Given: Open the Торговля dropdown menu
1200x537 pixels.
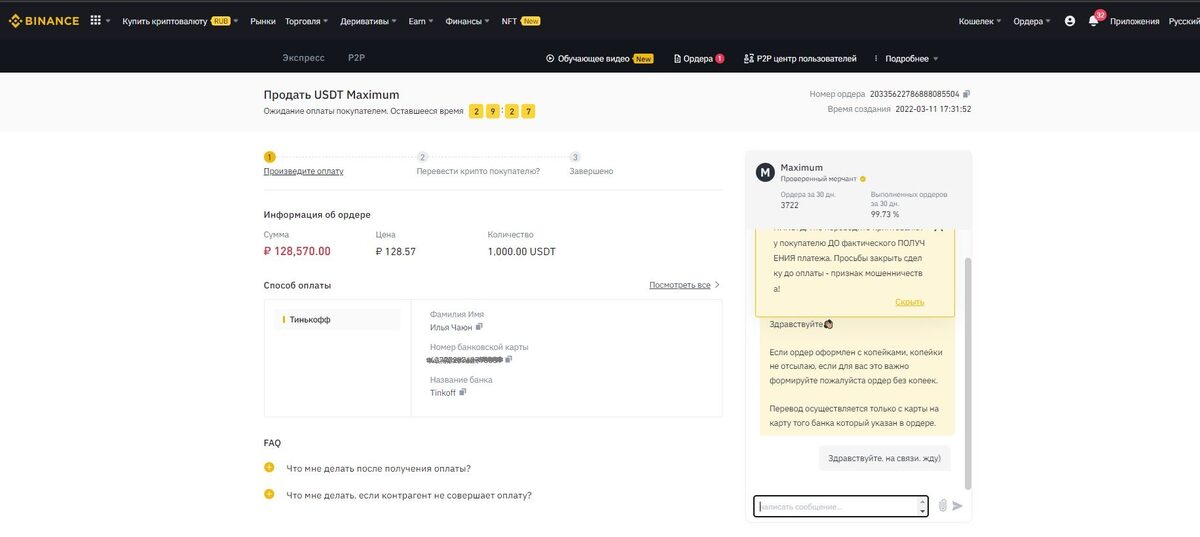Looking at the screenshot, I should point(306,20).
